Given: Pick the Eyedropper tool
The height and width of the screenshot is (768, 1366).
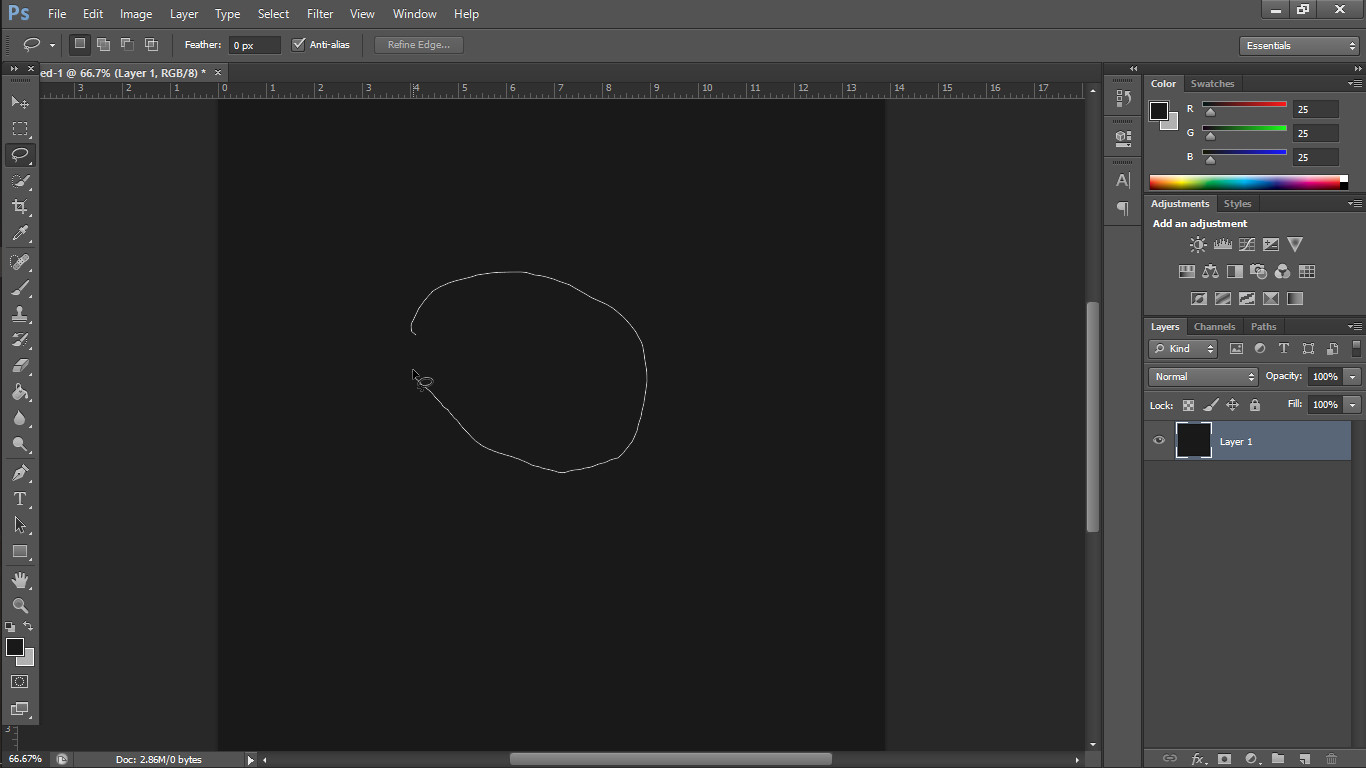Looking at the screenshot, I should pyautogui.click(x=20, y=233).
